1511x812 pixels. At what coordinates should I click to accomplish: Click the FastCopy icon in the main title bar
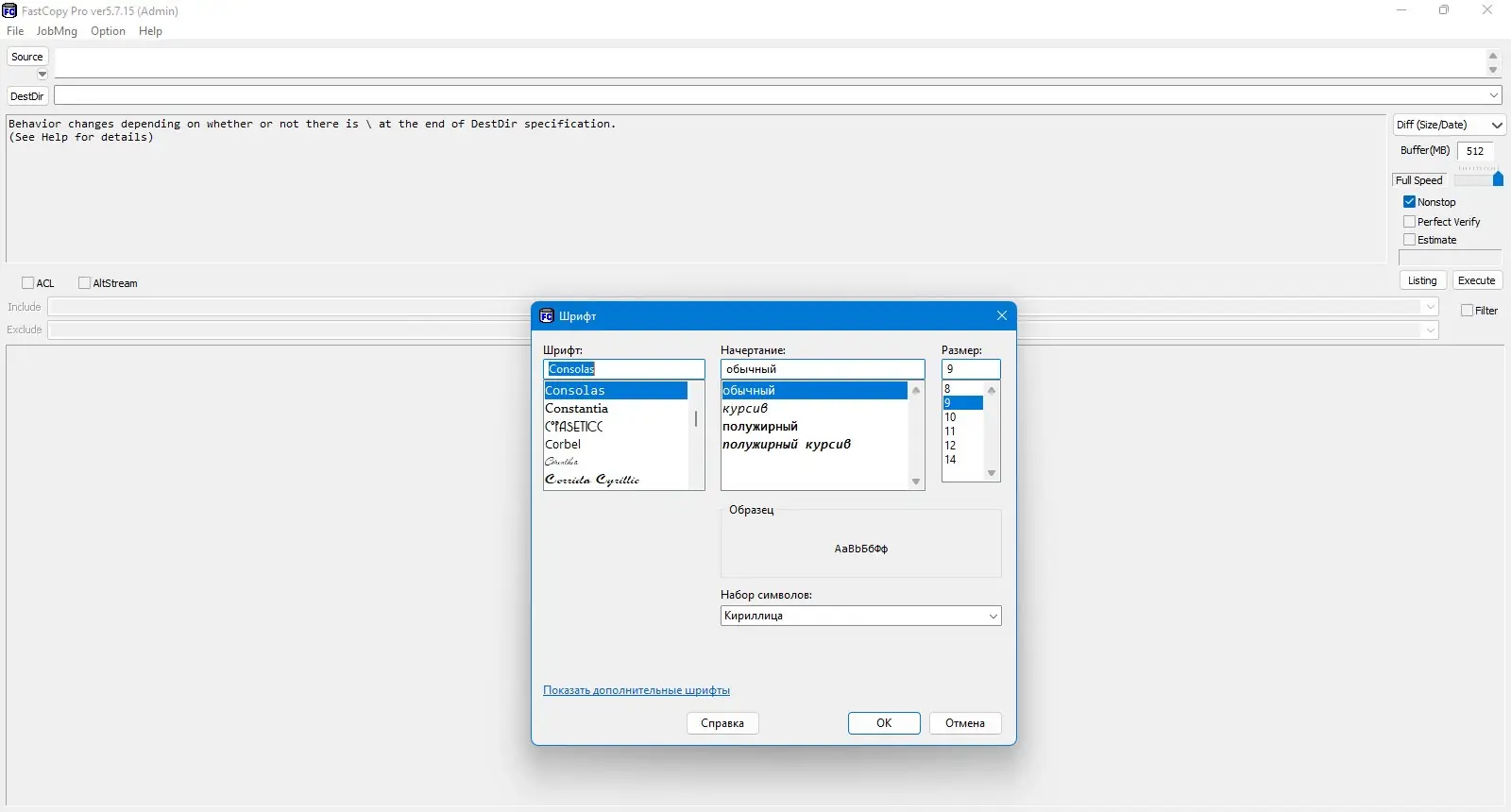tap(9, 11)
